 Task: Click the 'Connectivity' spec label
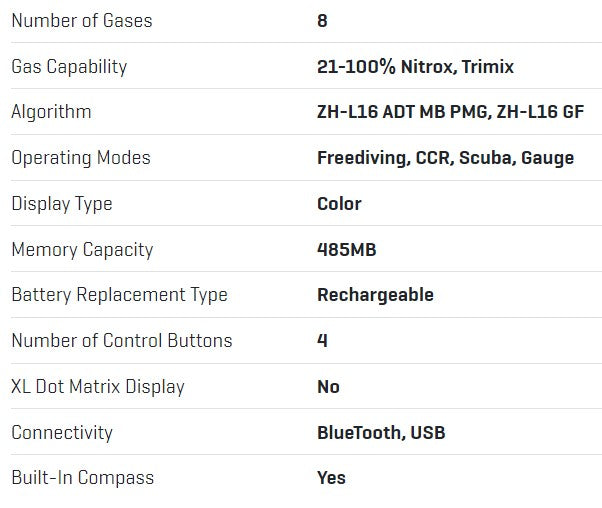click(x=62, y=432)
